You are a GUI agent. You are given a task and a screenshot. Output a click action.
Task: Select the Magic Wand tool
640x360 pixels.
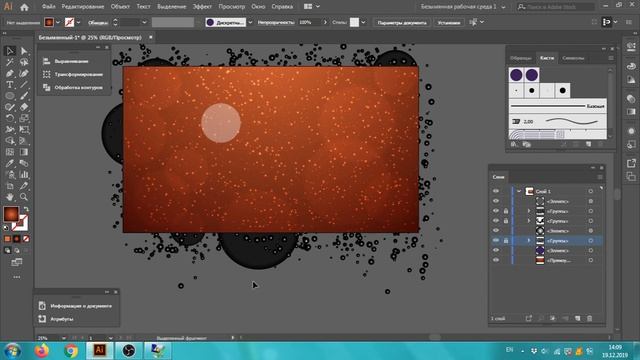click(10, 62)
